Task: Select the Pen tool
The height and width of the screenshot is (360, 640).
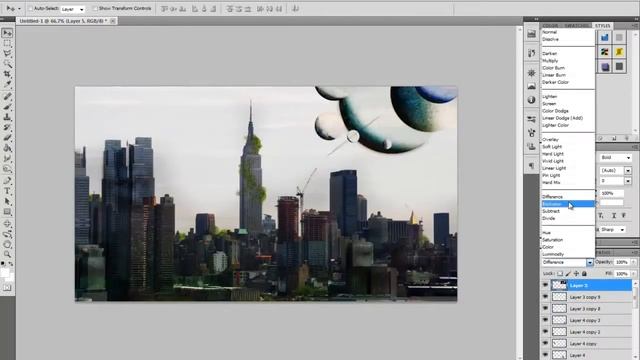Action: coord(7,181)
